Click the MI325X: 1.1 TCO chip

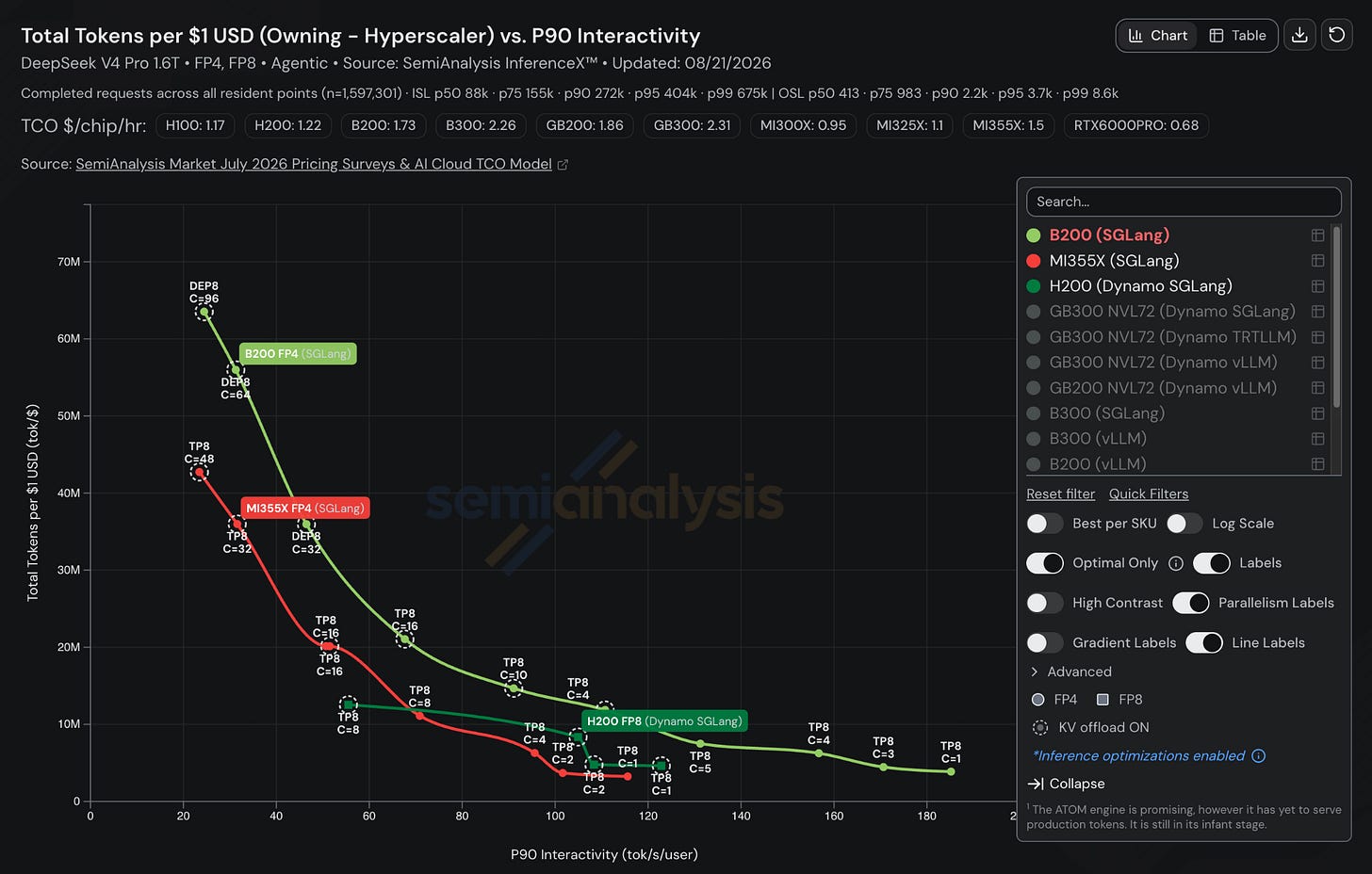tap(909, 125)
